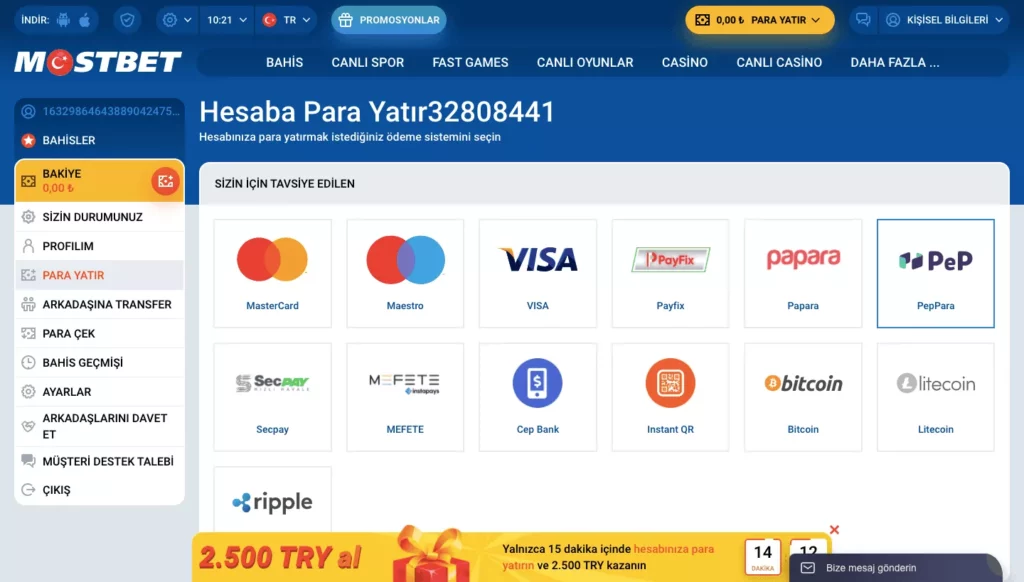The height and width of the screenshot is (582, 1024).
Task: Select Bitcoin payment method
Action: click(803, 397)
